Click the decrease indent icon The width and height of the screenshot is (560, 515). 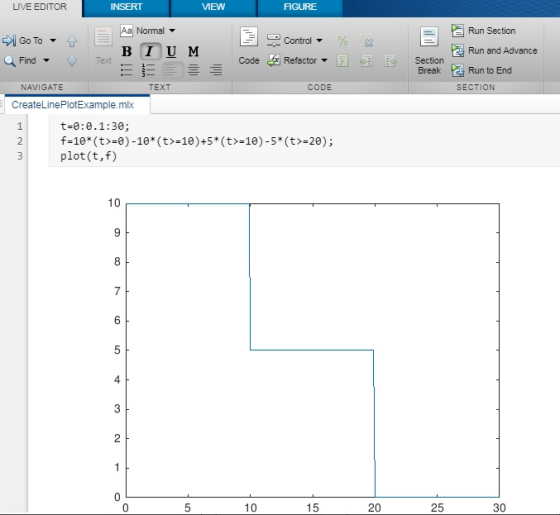pyautogui.click(x=390, y=61)
